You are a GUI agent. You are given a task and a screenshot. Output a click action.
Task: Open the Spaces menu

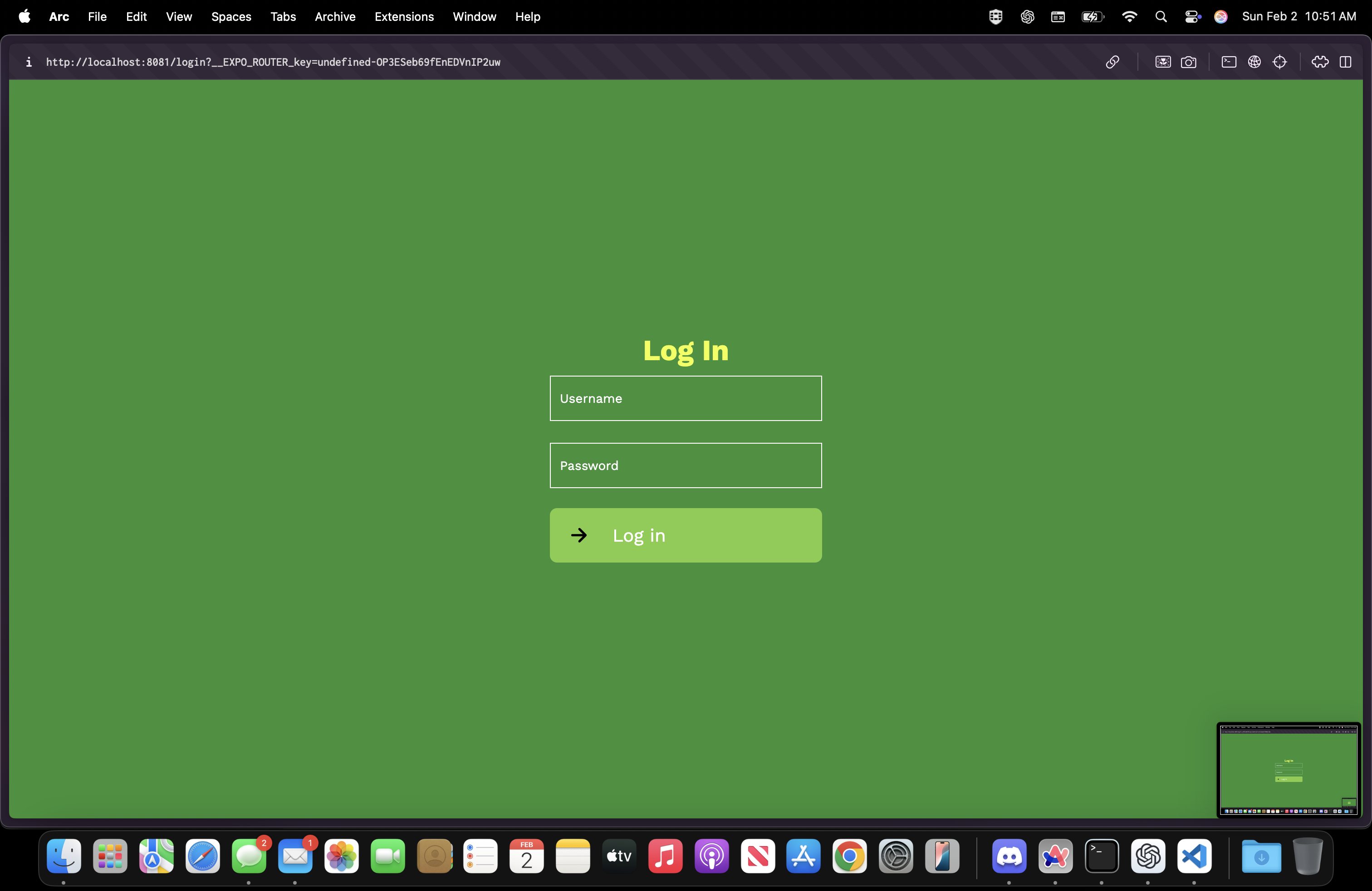point(230,16)
